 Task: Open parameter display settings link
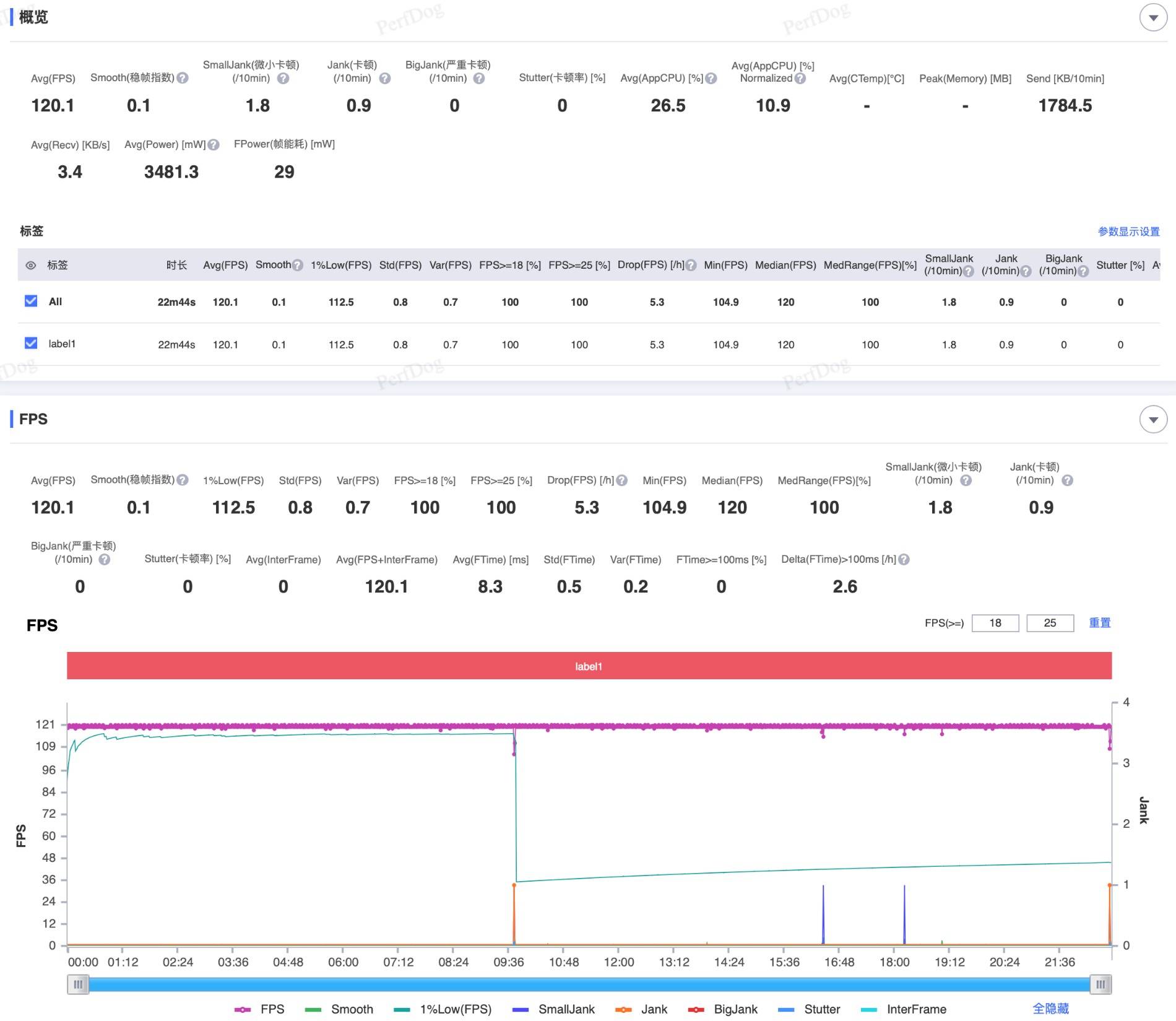(1128, 232)
